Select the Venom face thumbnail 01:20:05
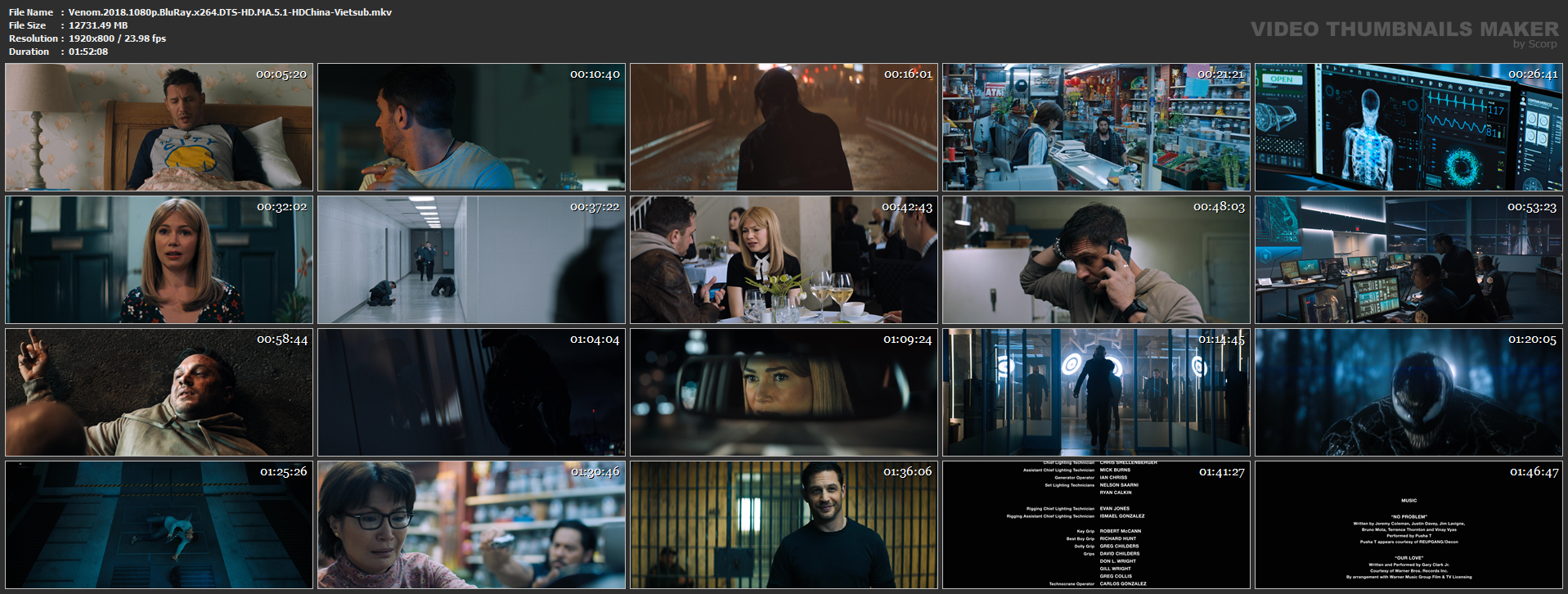Screen dimensions: 1568x594 1409,393
